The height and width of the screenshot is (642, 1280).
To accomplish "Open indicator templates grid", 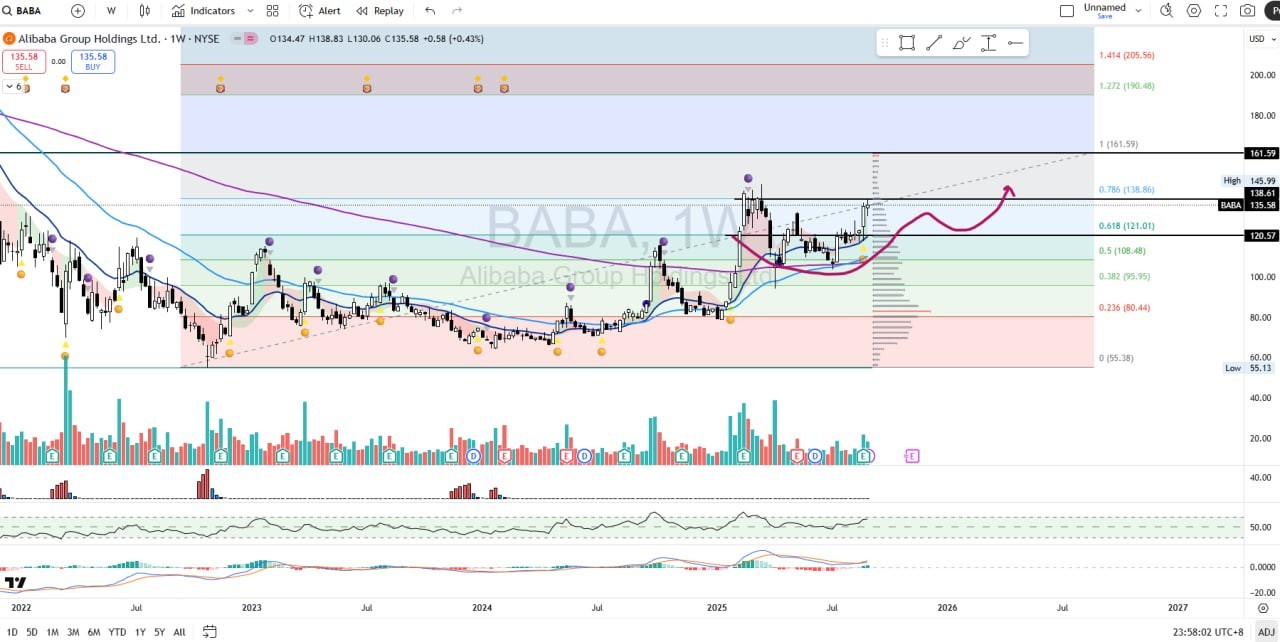I will (x=273, y=11).
